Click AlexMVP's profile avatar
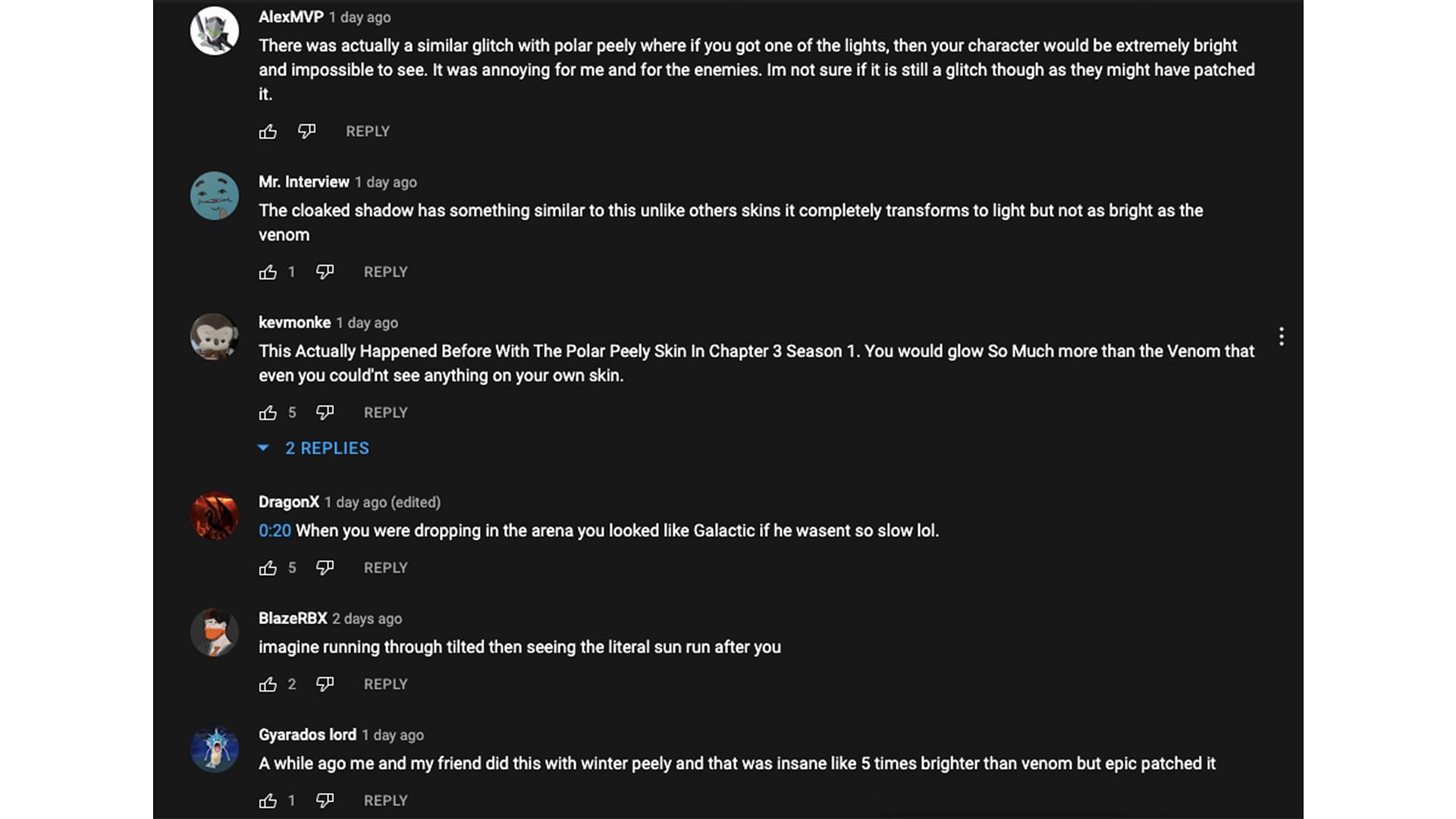 pos(215,31)
